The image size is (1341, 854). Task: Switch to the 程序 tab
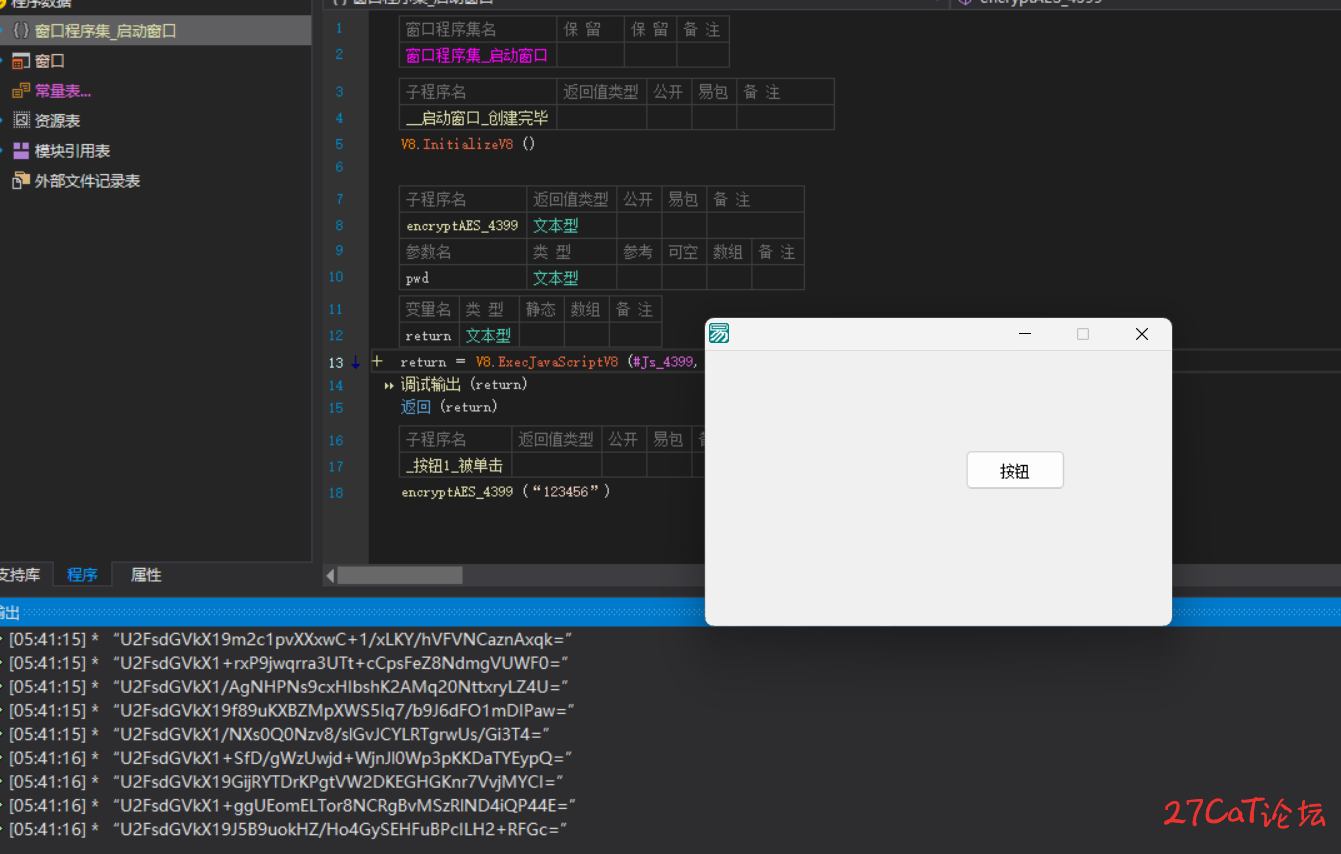(x=82, y=575)
